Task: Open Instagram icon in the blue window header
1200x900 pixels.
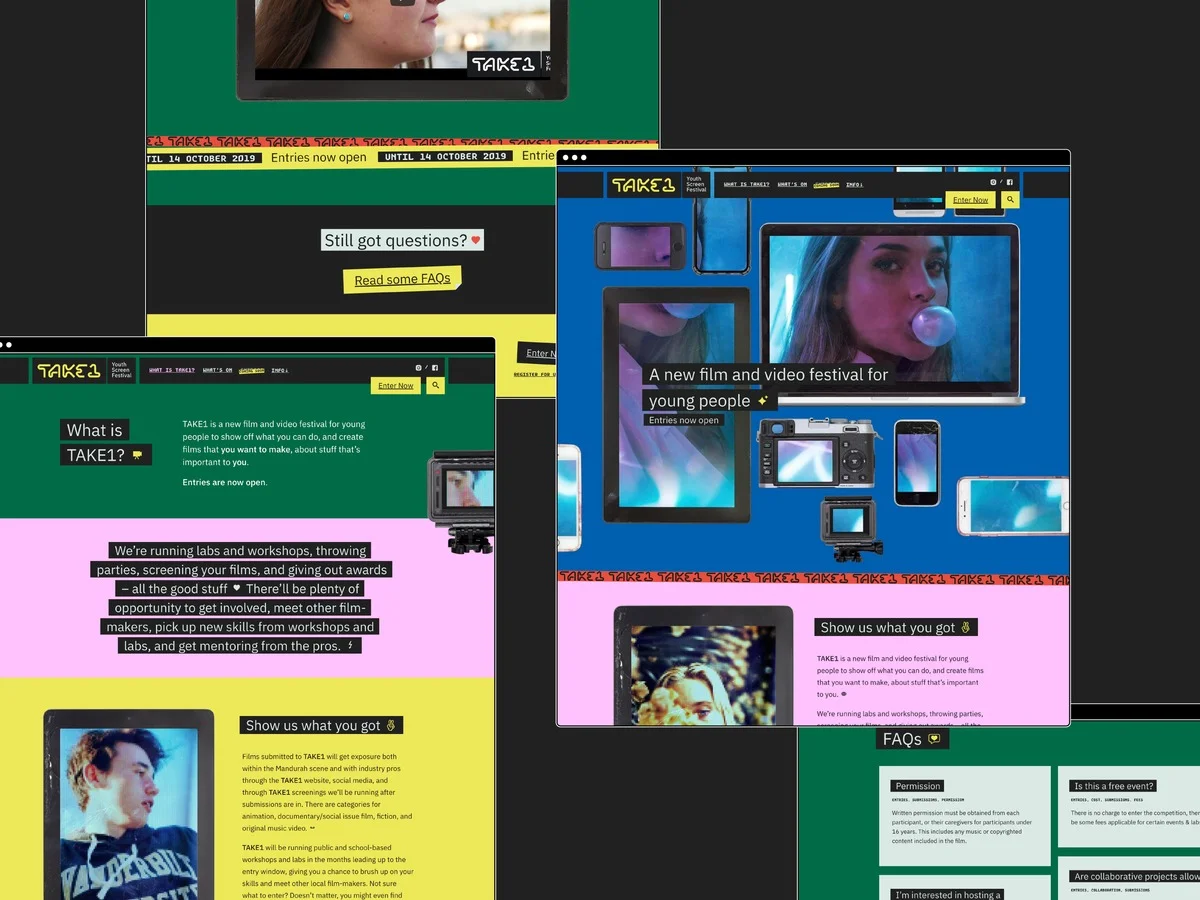Action: tap(993, 183)
